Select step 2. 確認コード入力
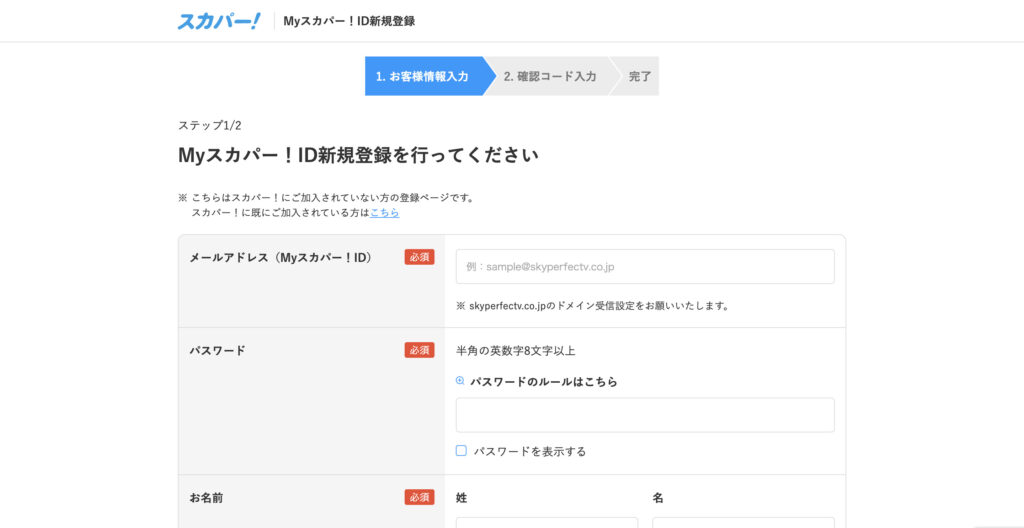The height and width of the screenshot is (528, 1024). point(550,76)
